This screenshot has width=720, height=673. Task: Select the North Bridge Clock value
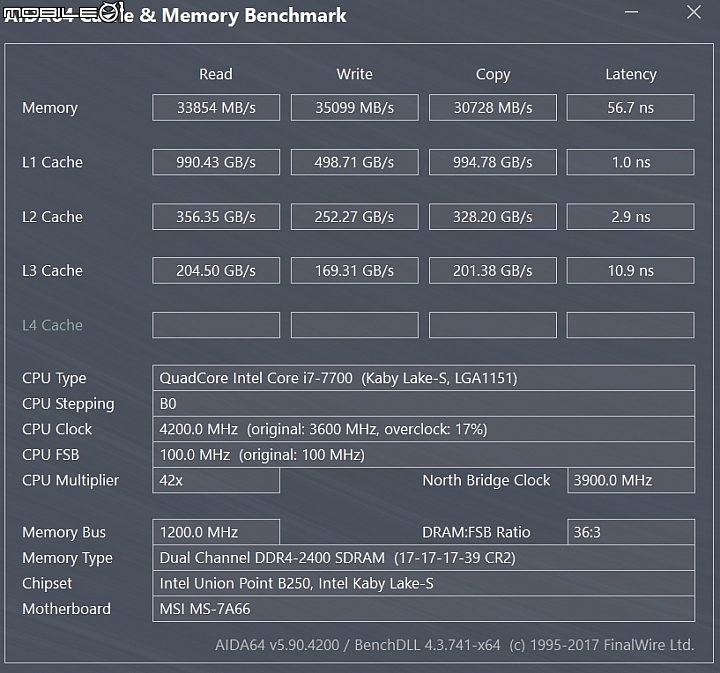631,480
